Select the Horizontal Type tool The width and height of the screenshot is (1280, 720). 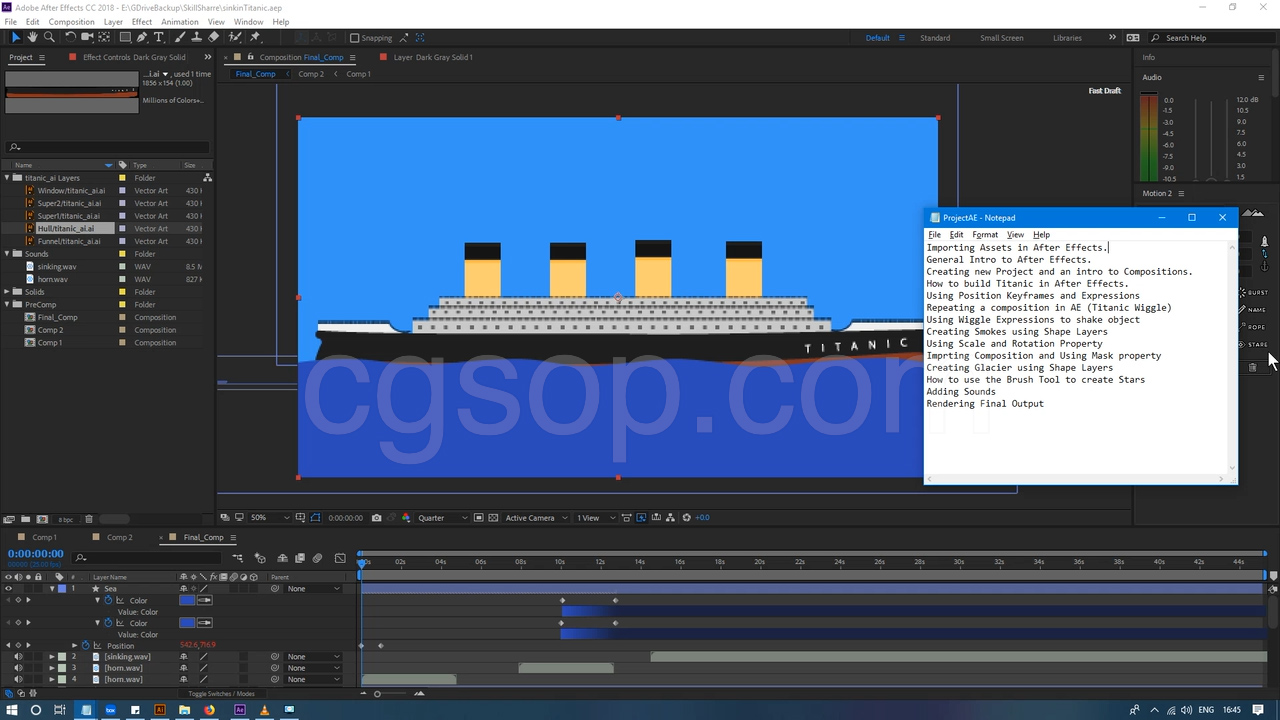[x=159, y=38]
